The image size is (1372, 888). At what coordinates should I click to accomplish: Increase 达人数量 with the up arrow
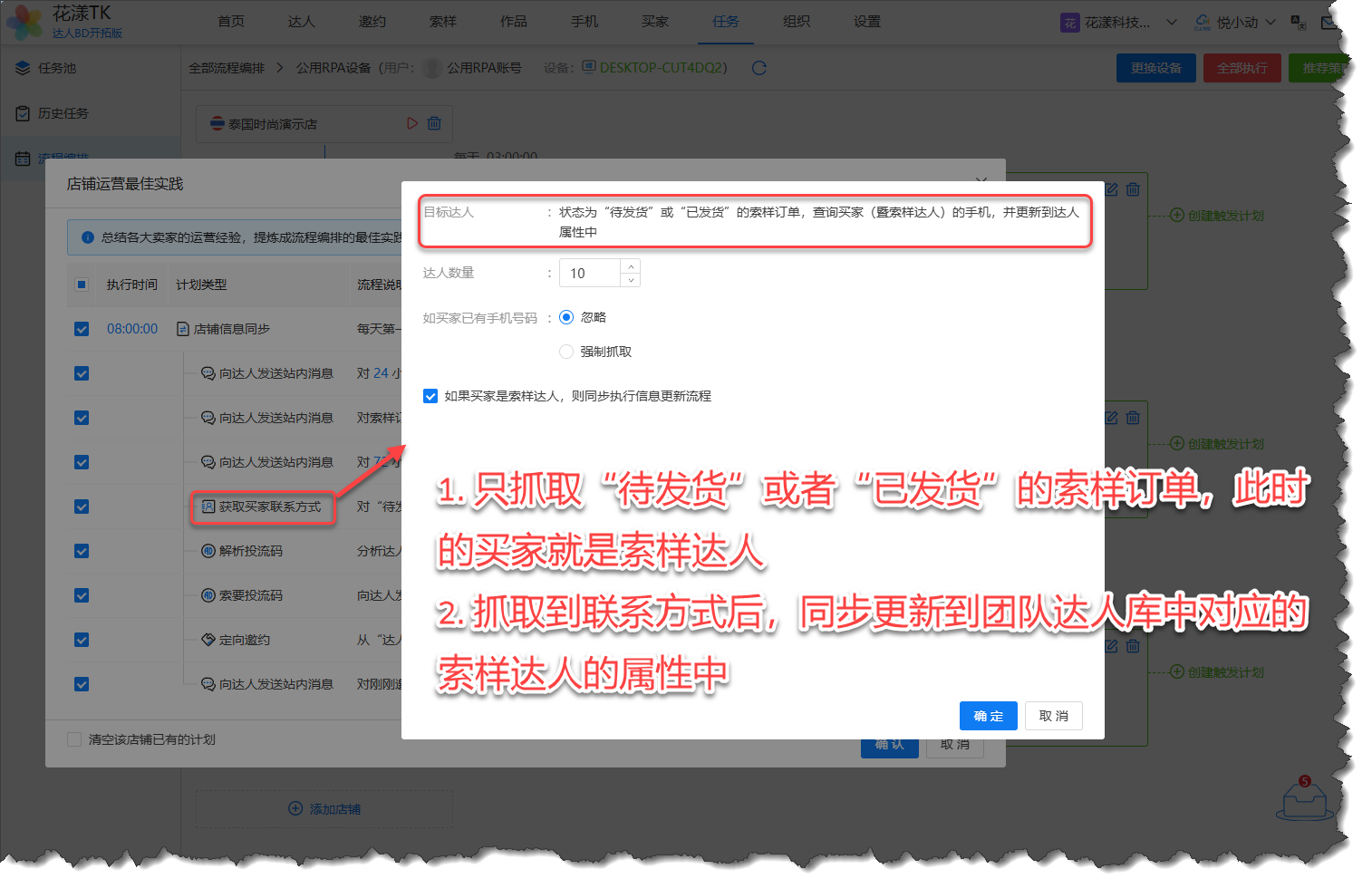tap(631, 266)
